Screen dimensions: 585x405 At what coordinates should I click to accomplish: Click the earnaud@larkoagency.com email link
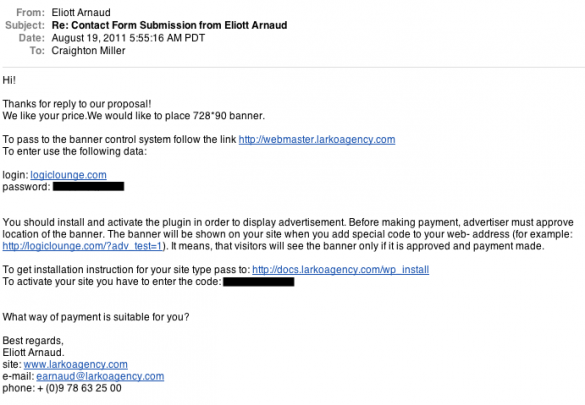(x=100, y=376)
